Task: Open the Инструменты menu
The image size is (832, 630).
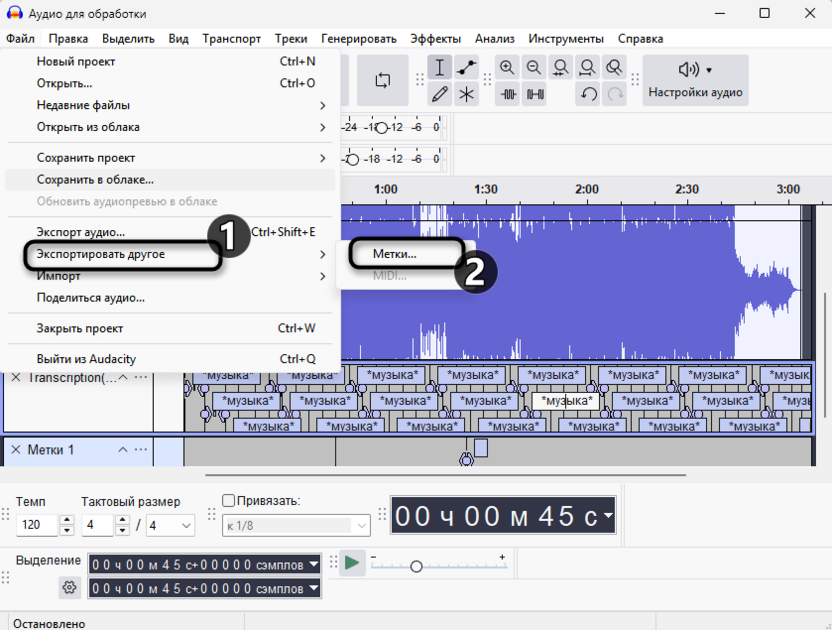Action: (566, 39)
